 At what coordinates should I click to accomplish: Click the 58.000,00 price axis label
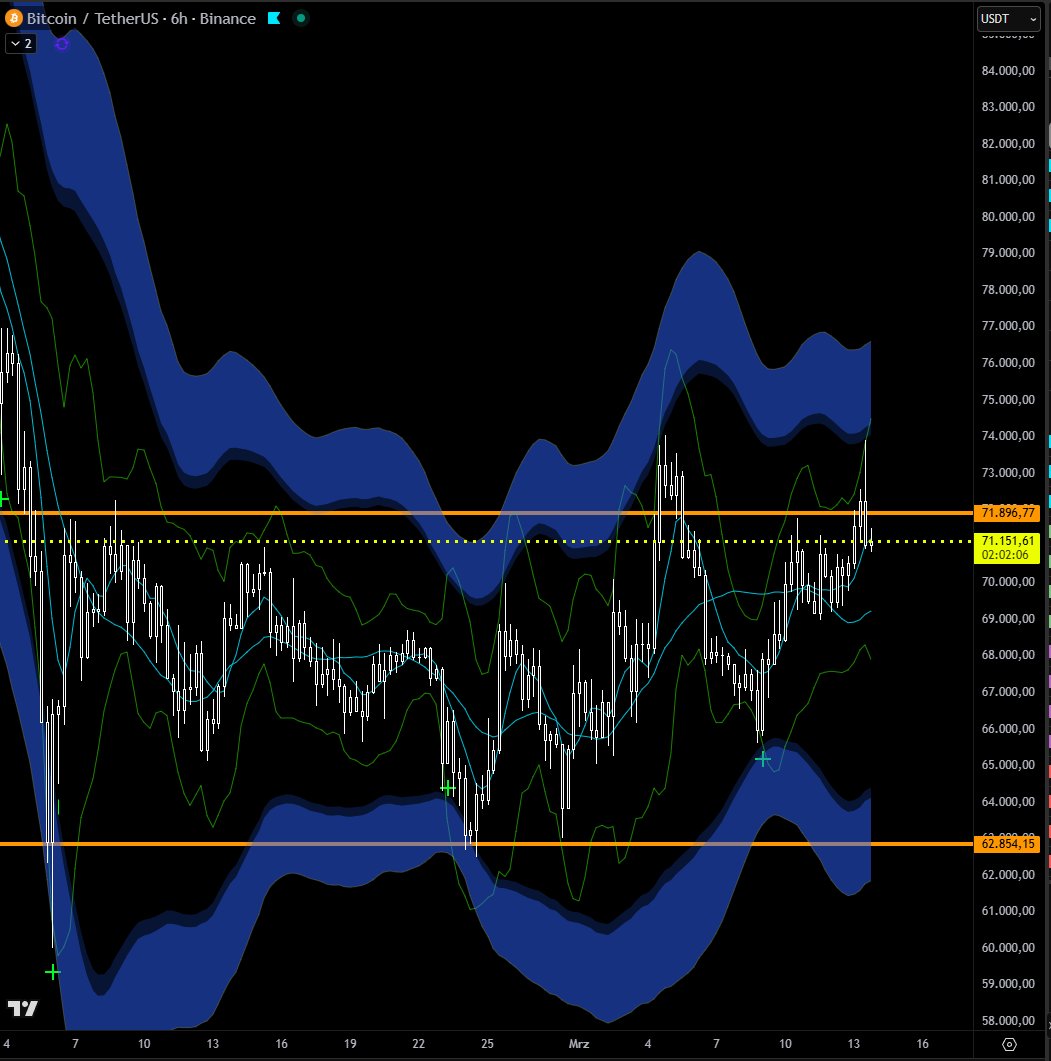1008,1020
